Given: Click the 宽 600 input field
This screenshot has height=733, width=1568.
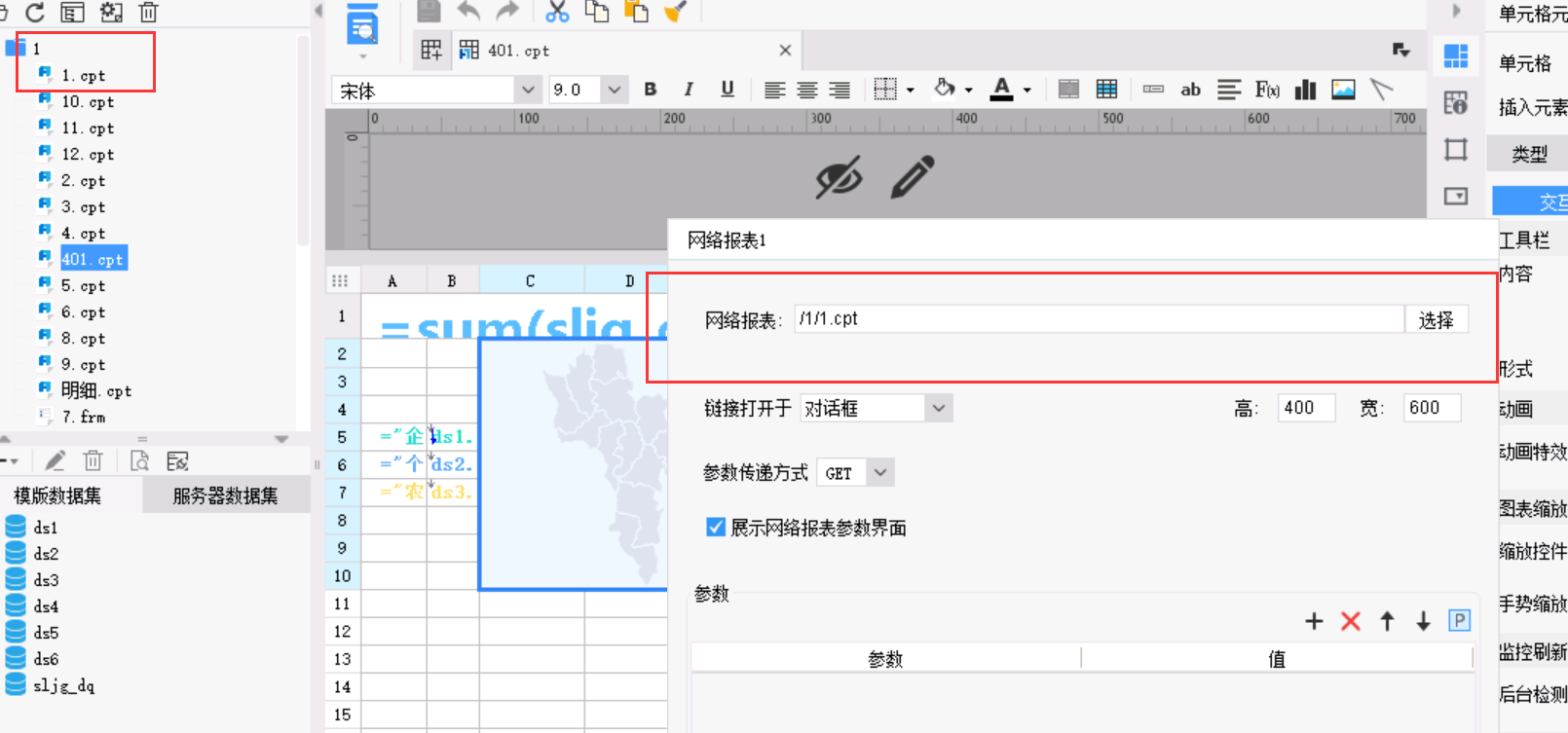Looking at the screenshot, I should pos(1432,408).
